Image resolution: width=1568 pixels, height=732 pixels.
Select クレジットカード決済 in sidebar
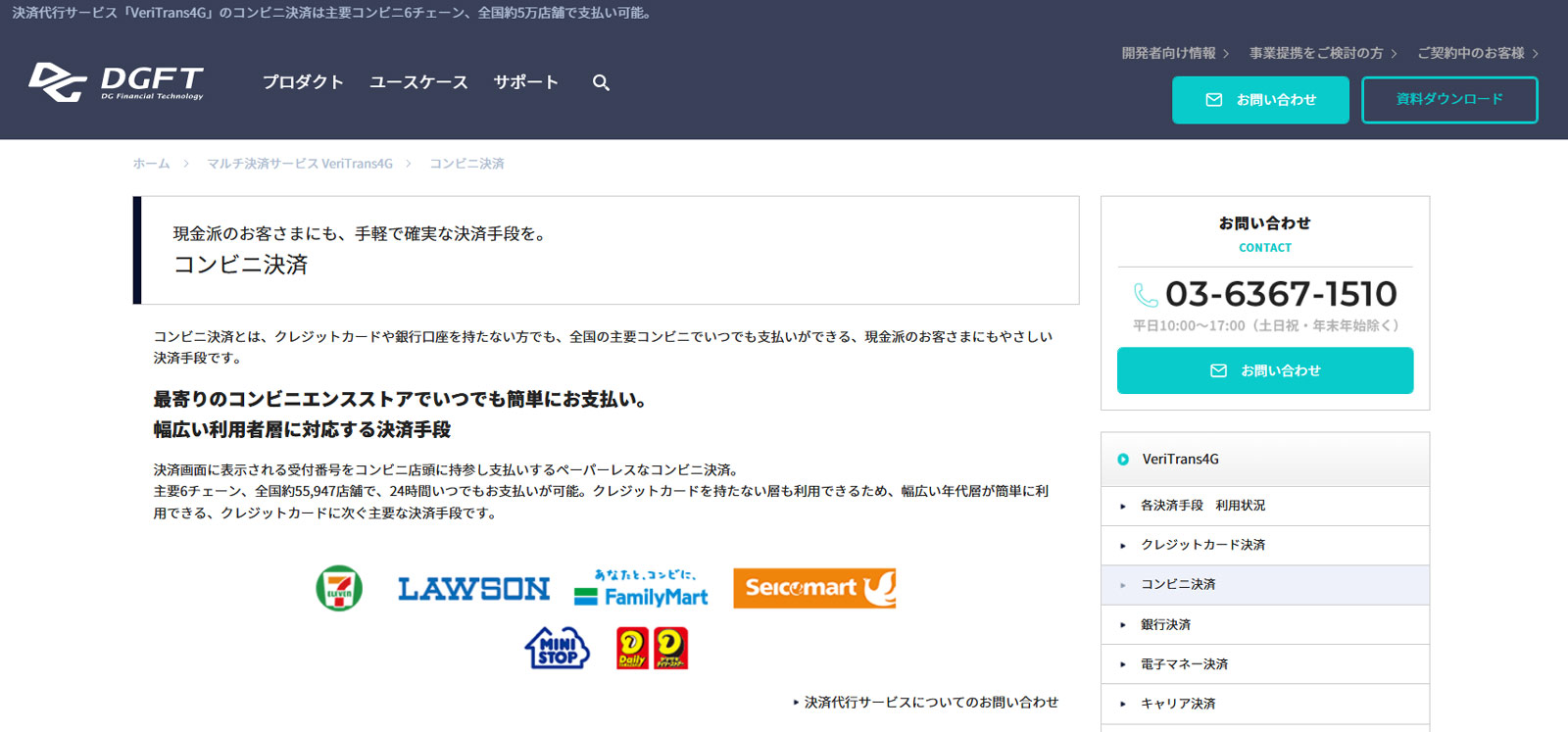click(x=1265, y=545)
